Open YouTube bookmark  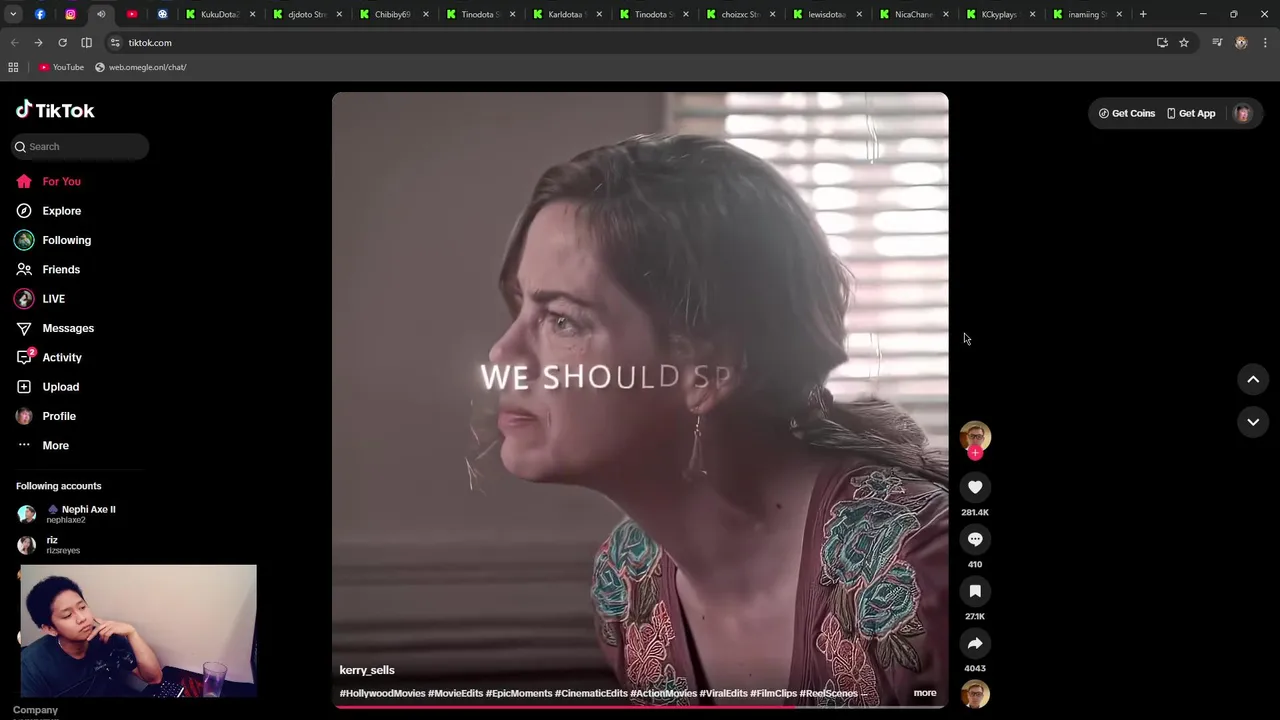[x=61, y=67]
